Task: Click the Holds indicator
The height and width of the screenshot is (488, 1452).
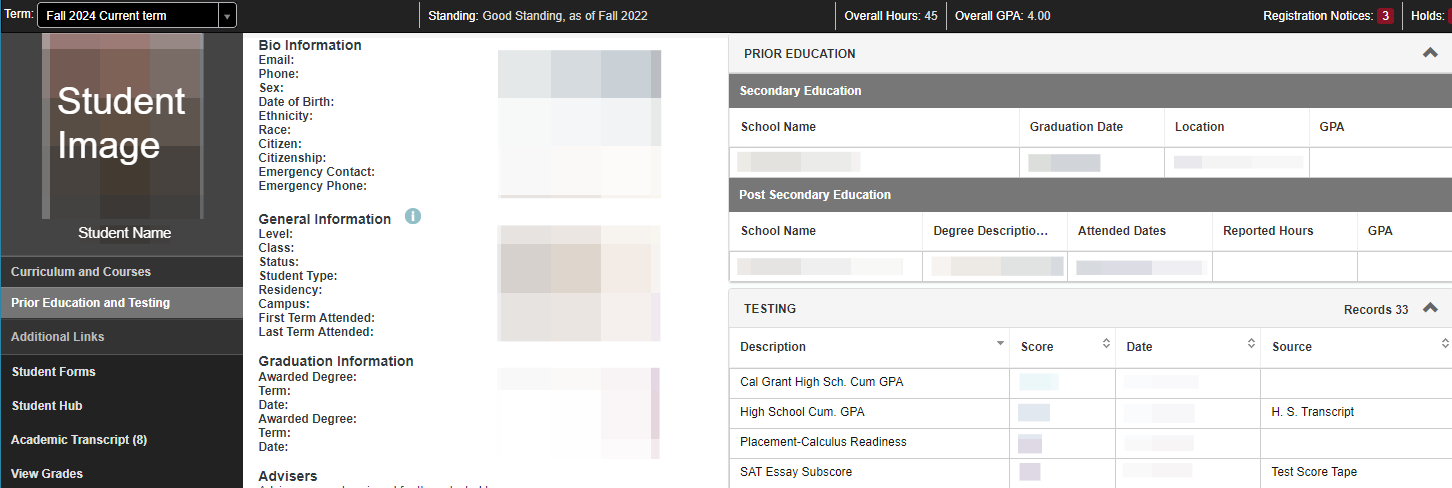Action: 1430,16
